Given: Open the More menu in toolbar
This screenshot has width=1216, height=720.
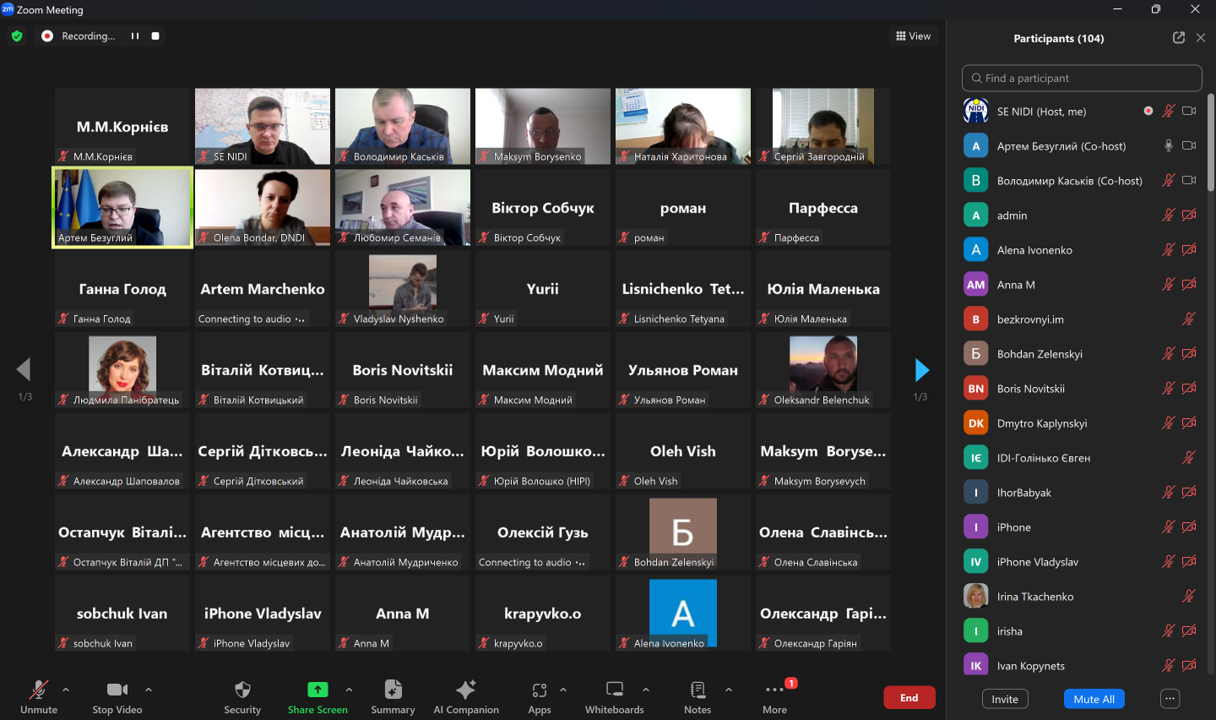Looking at the screenshot, I should (775, 690).
